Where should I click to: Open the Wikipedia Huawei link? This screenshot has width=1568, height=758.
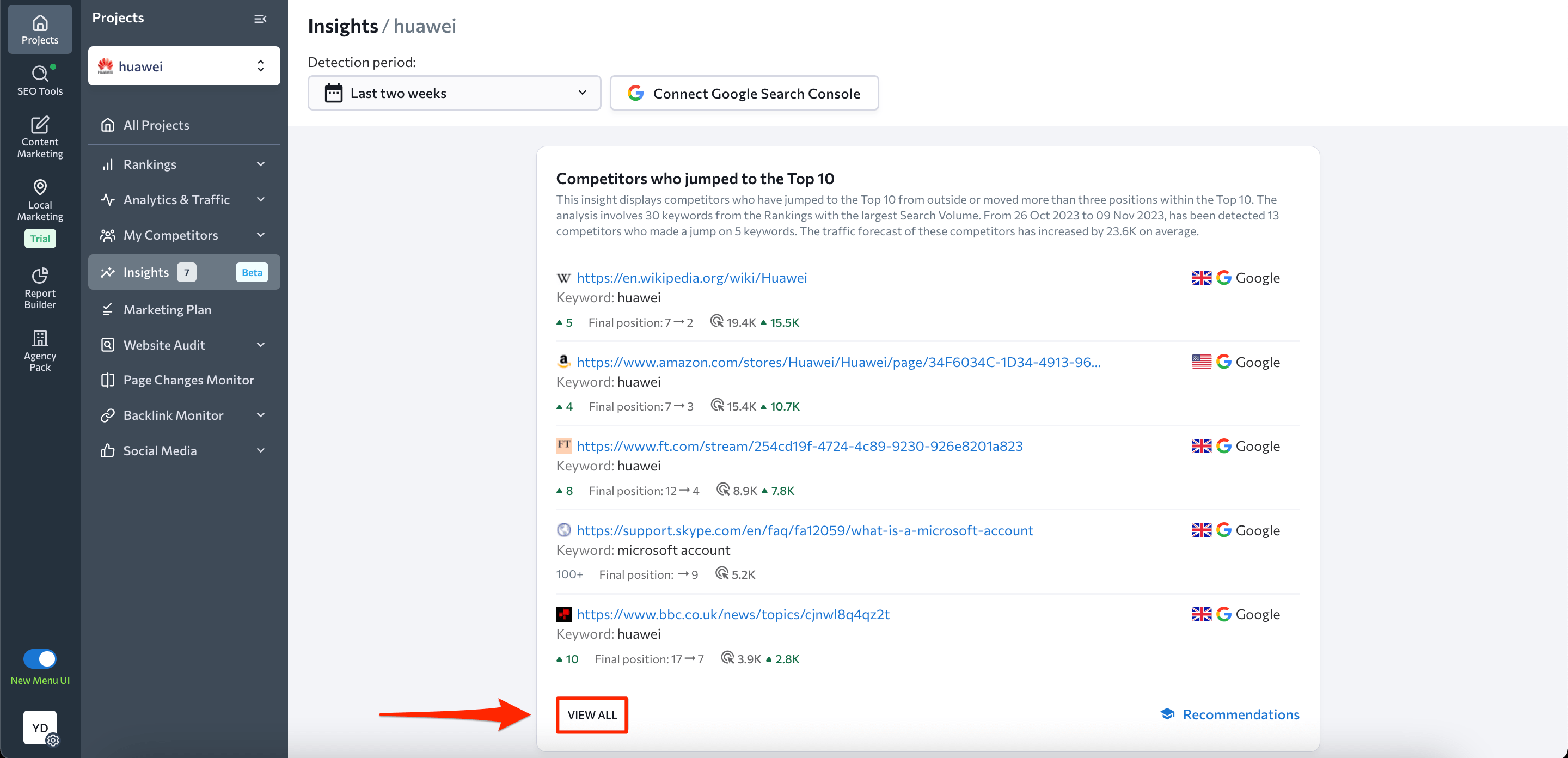click(x=691, y=278)
